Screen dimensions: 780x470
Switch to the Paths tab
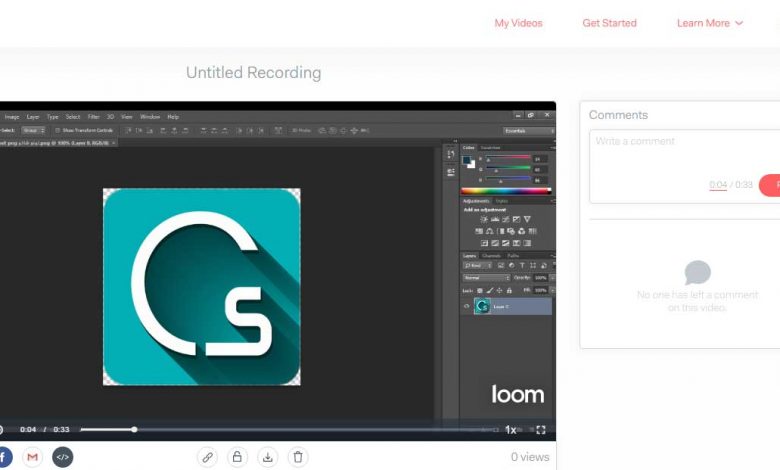[x=513, y=256]
